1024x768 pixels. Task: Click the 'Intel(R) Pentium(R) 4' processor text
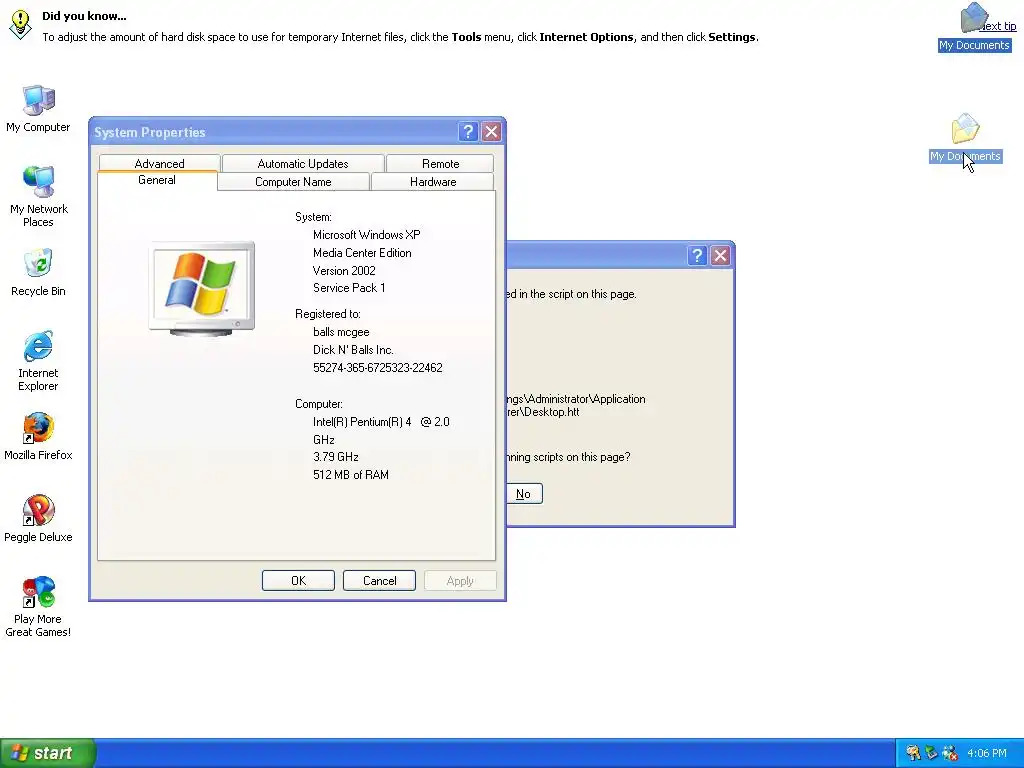click(x=362, y=422)
